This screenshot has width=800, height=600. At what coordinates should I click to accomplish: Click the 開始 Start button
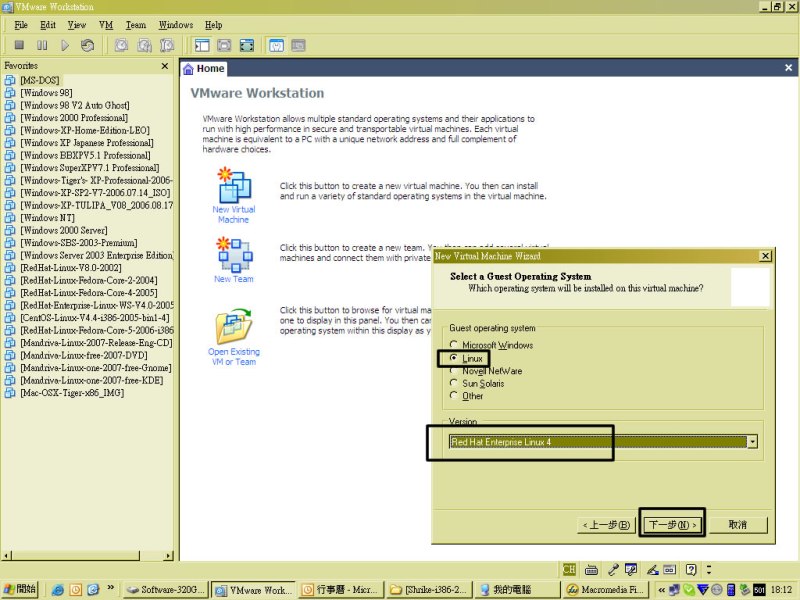pyautogui.click(x=19, y=589)
